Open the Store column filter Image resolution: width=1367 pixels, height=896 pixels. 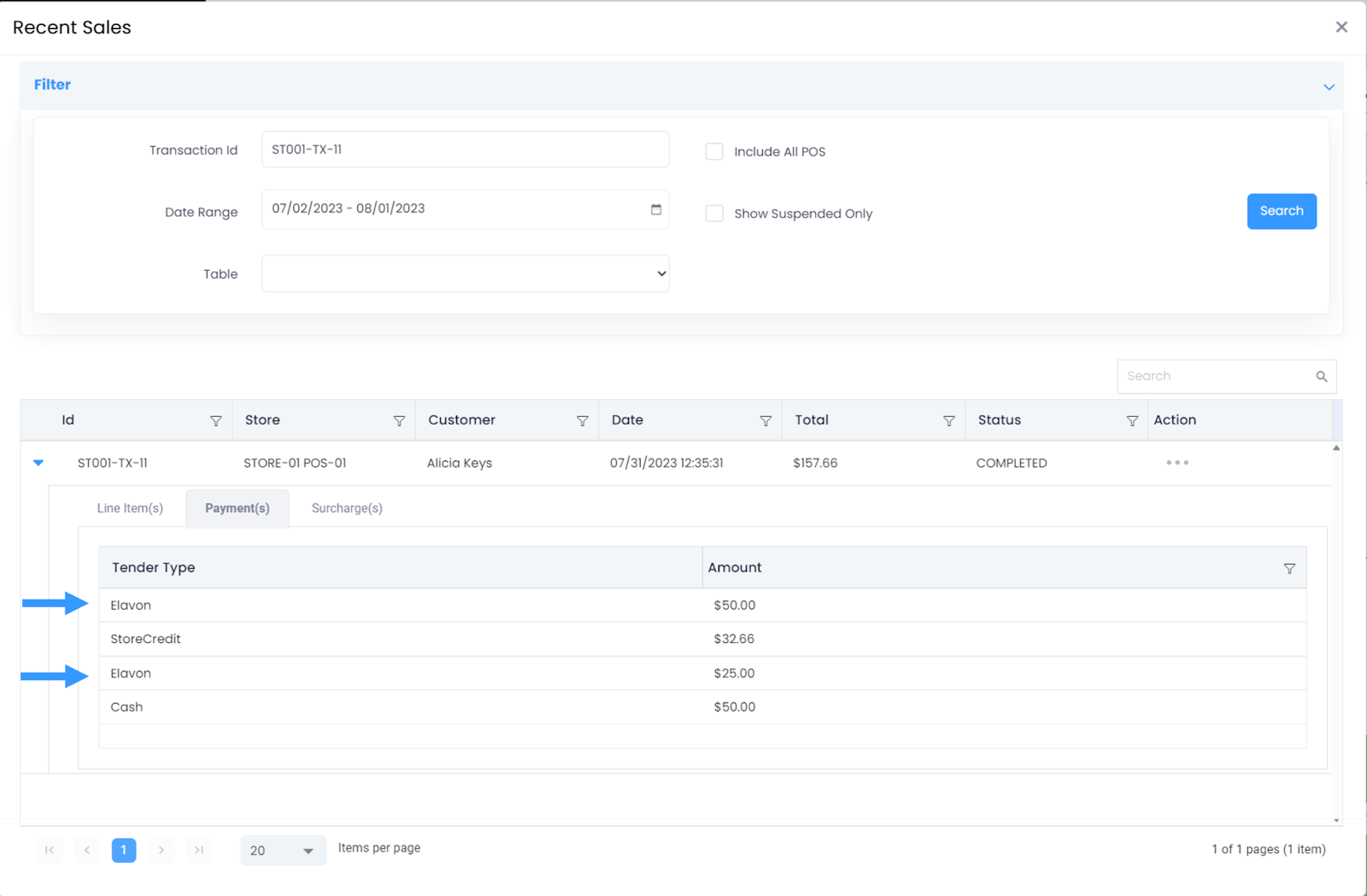[399, 421]
